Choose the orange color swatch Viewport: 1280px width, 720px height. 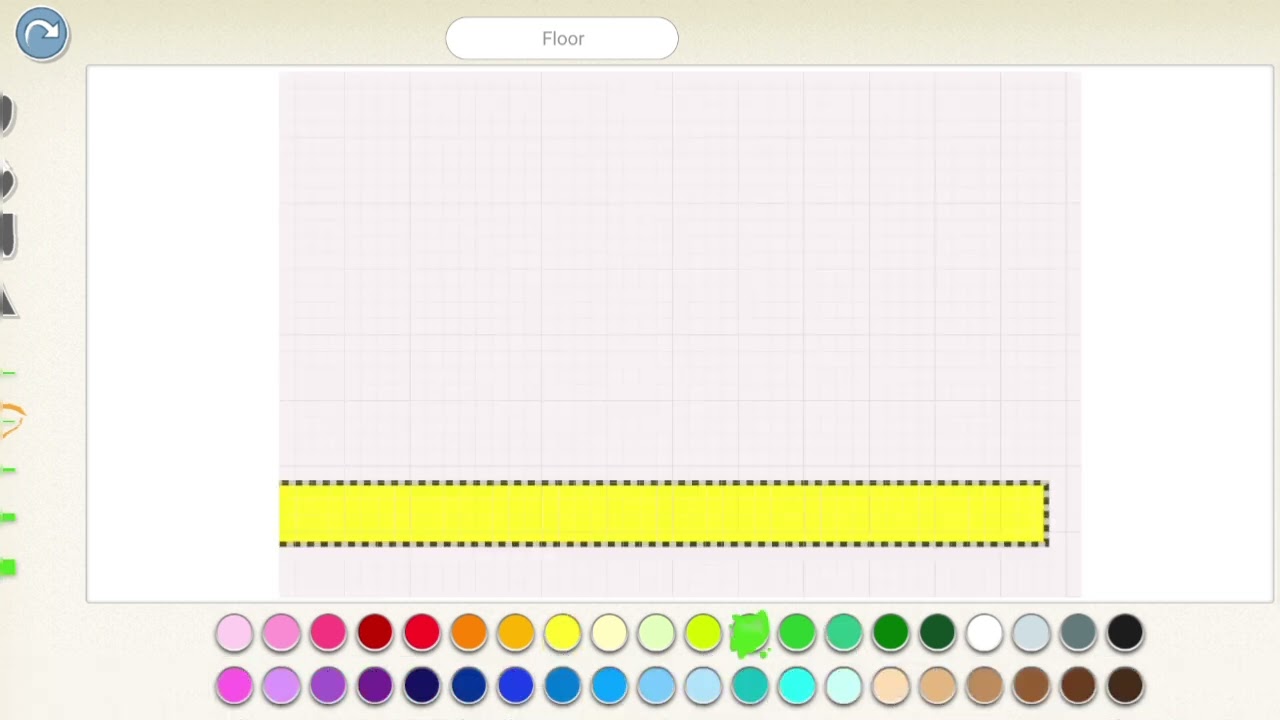[x=469, y=633]
